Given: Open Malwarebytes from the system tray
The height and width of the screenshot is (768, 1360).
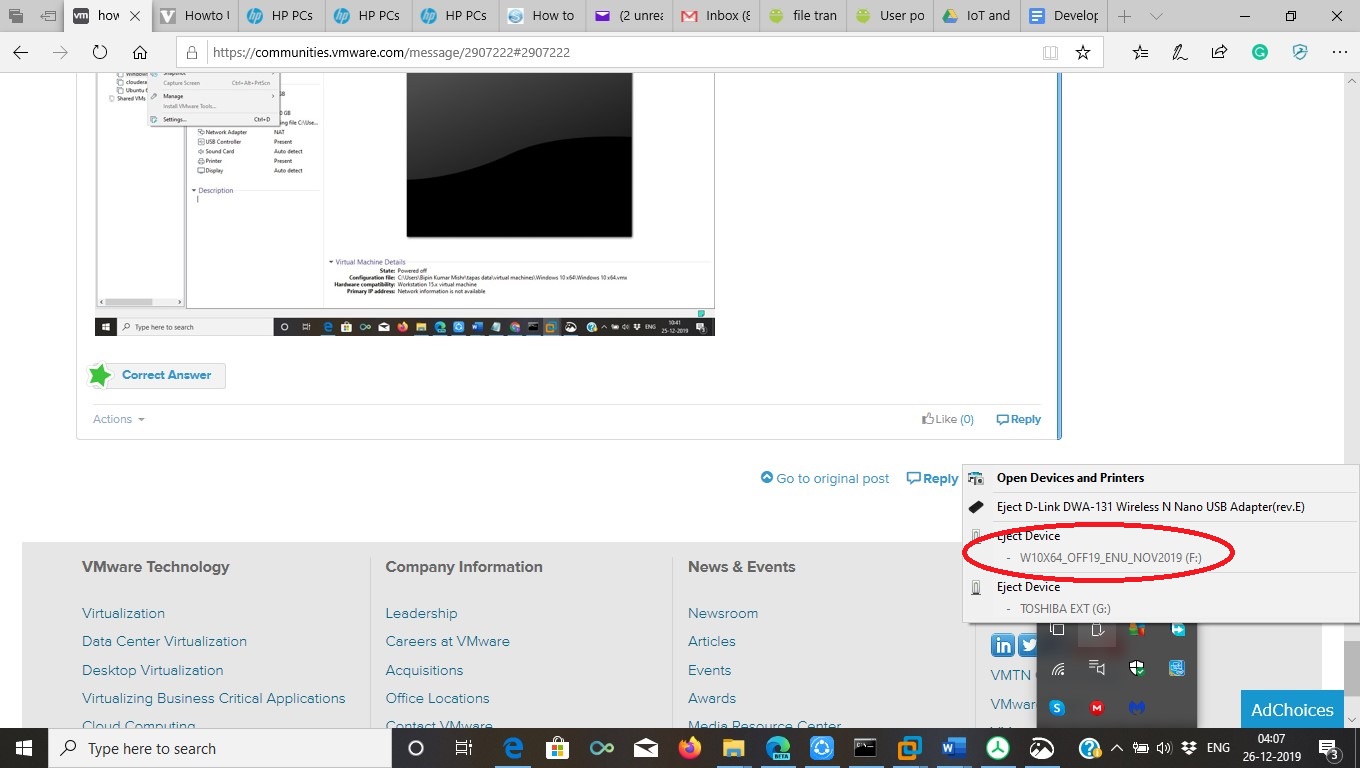Looking at the screenshot, I should click(x=1137, y=707).
